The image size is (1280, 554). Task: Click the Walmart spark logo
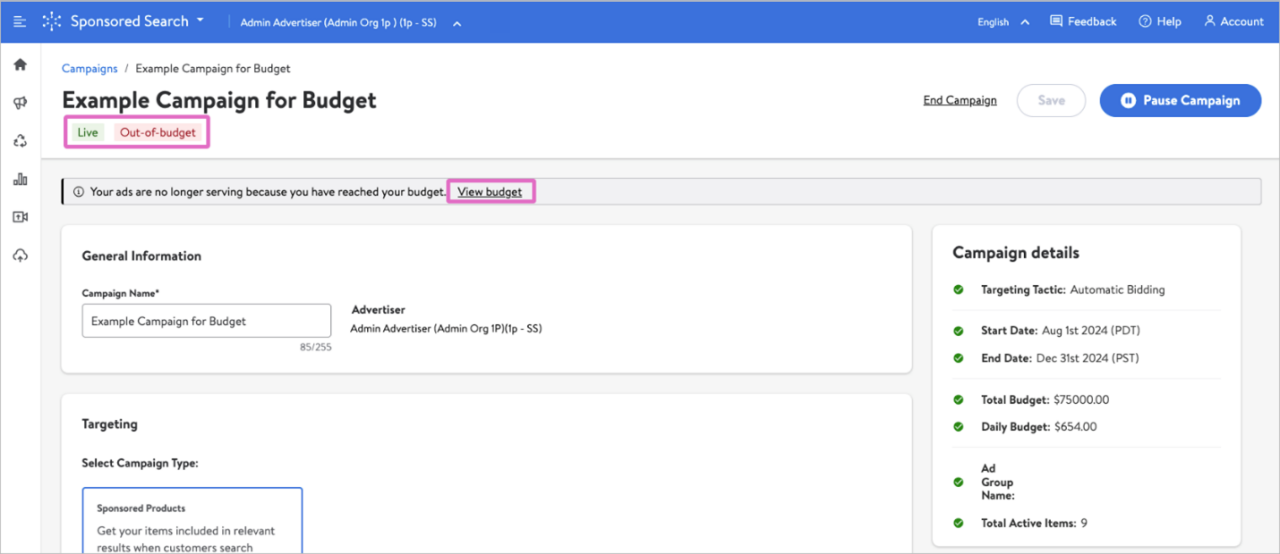pyautogui.click(x=51, y=21)
